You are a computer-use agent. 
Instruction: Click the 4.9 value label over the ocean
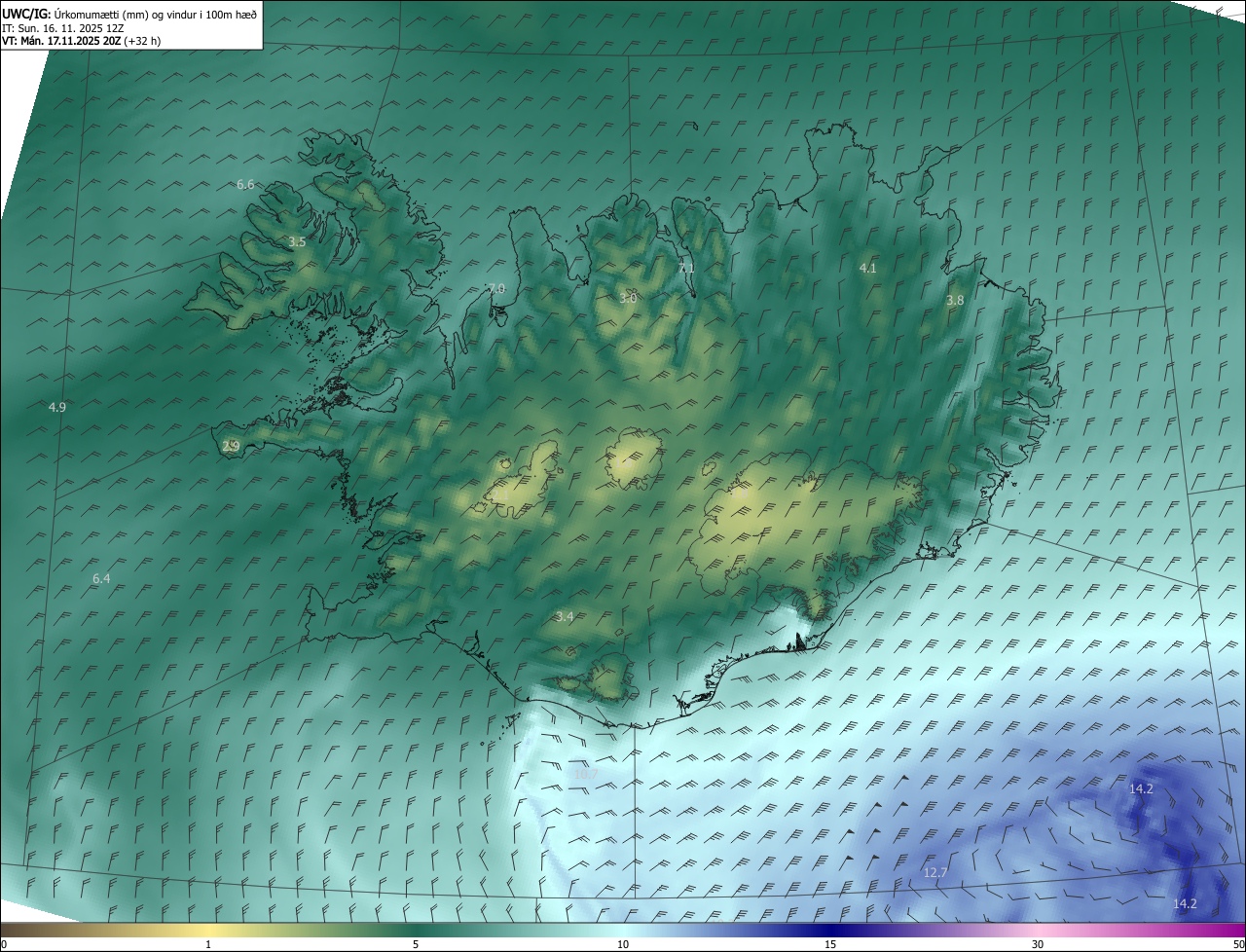(x=57, y=407)
